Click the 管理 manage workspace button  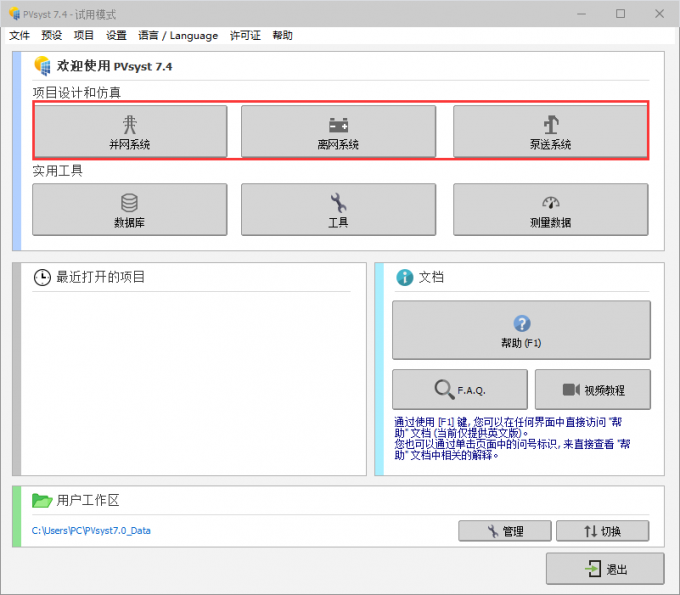505,531
